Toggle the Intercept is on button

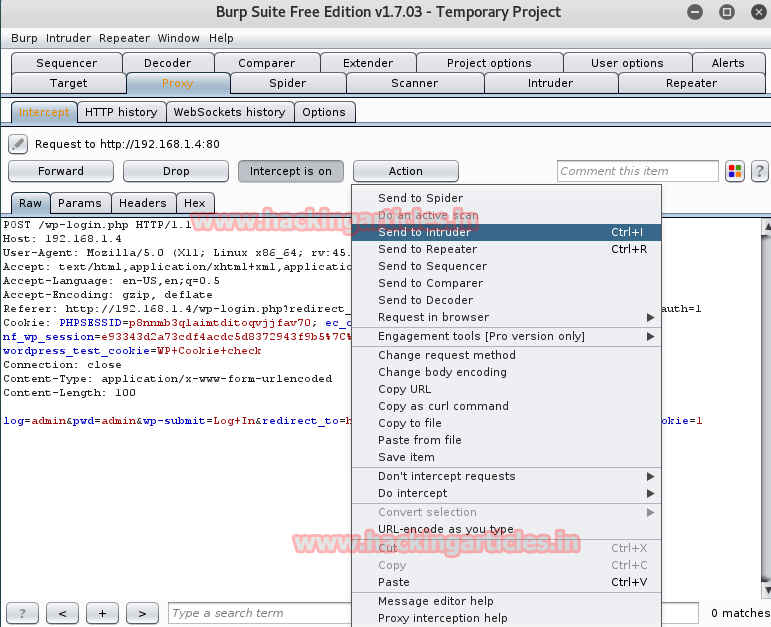coord(291,171)
